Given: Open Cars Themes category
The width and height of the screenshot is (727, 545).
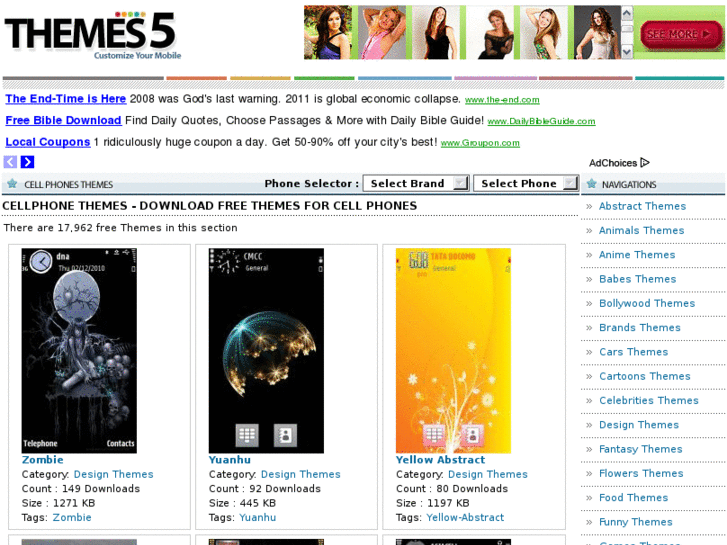Looking at the screenshot, I should [x=633, y=352].
